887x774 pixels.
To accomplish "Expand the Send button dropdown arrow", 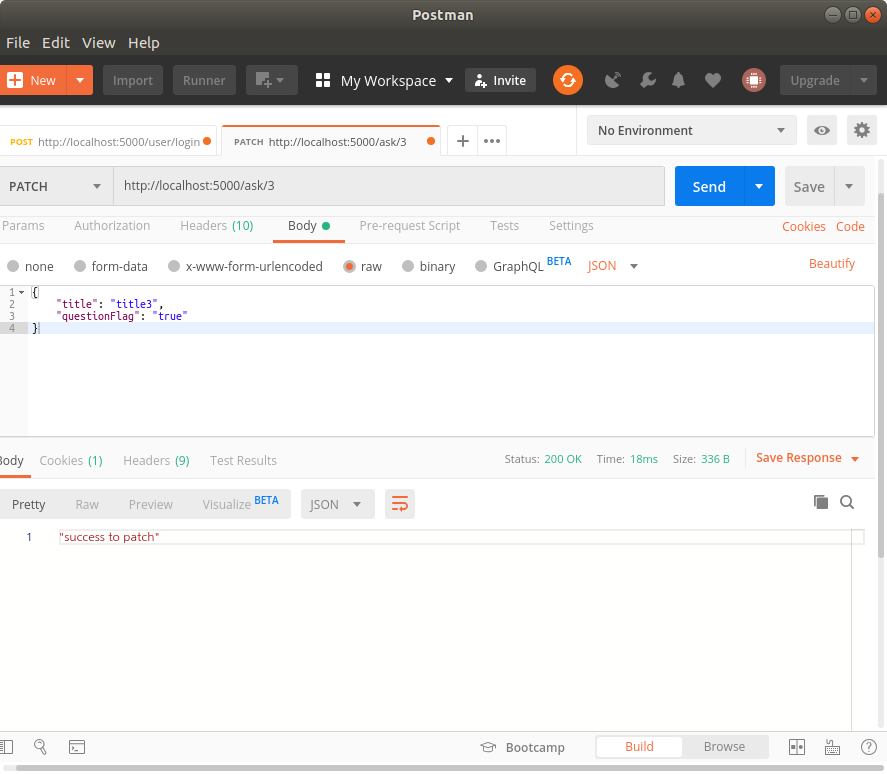I will pyautogui.click(x=759, y=186).
